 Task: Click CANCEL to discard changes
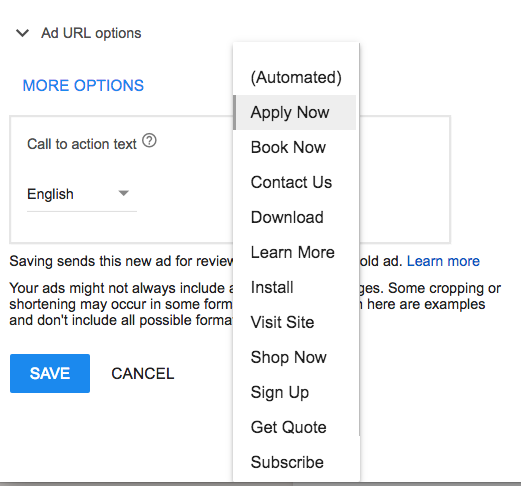(x=143, y=373)
